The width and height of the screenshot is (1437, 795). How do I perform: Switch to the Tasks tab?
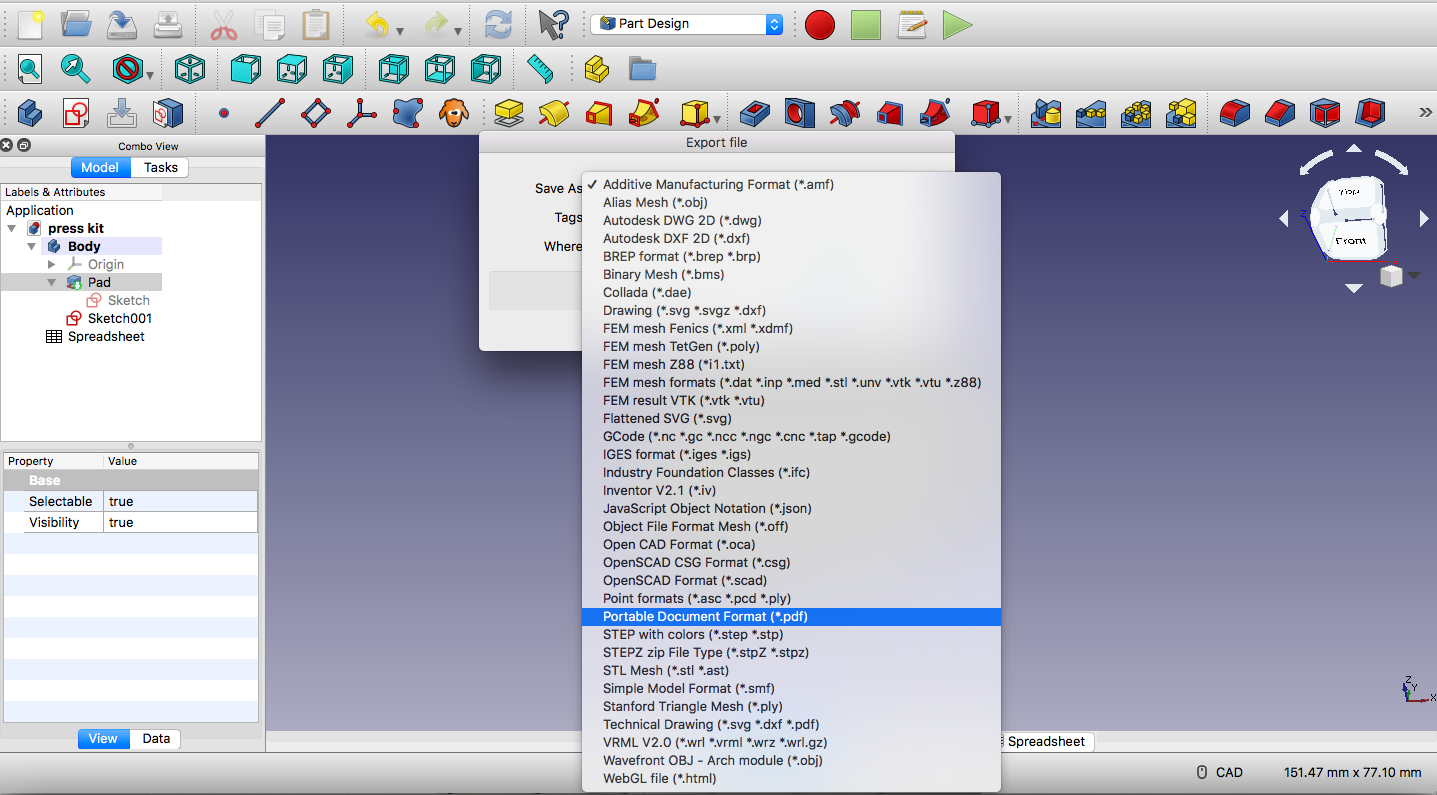tap(160, 168)
